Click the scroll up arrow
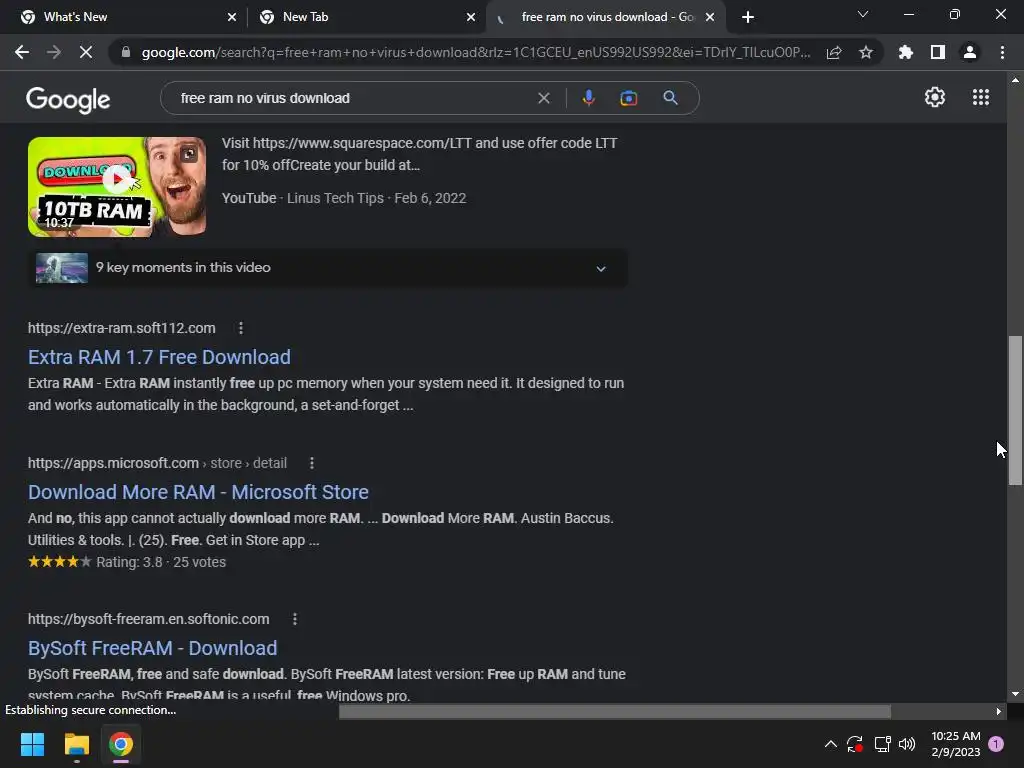This screenshot has width=1024, height=768. [x=1015, y=80]
